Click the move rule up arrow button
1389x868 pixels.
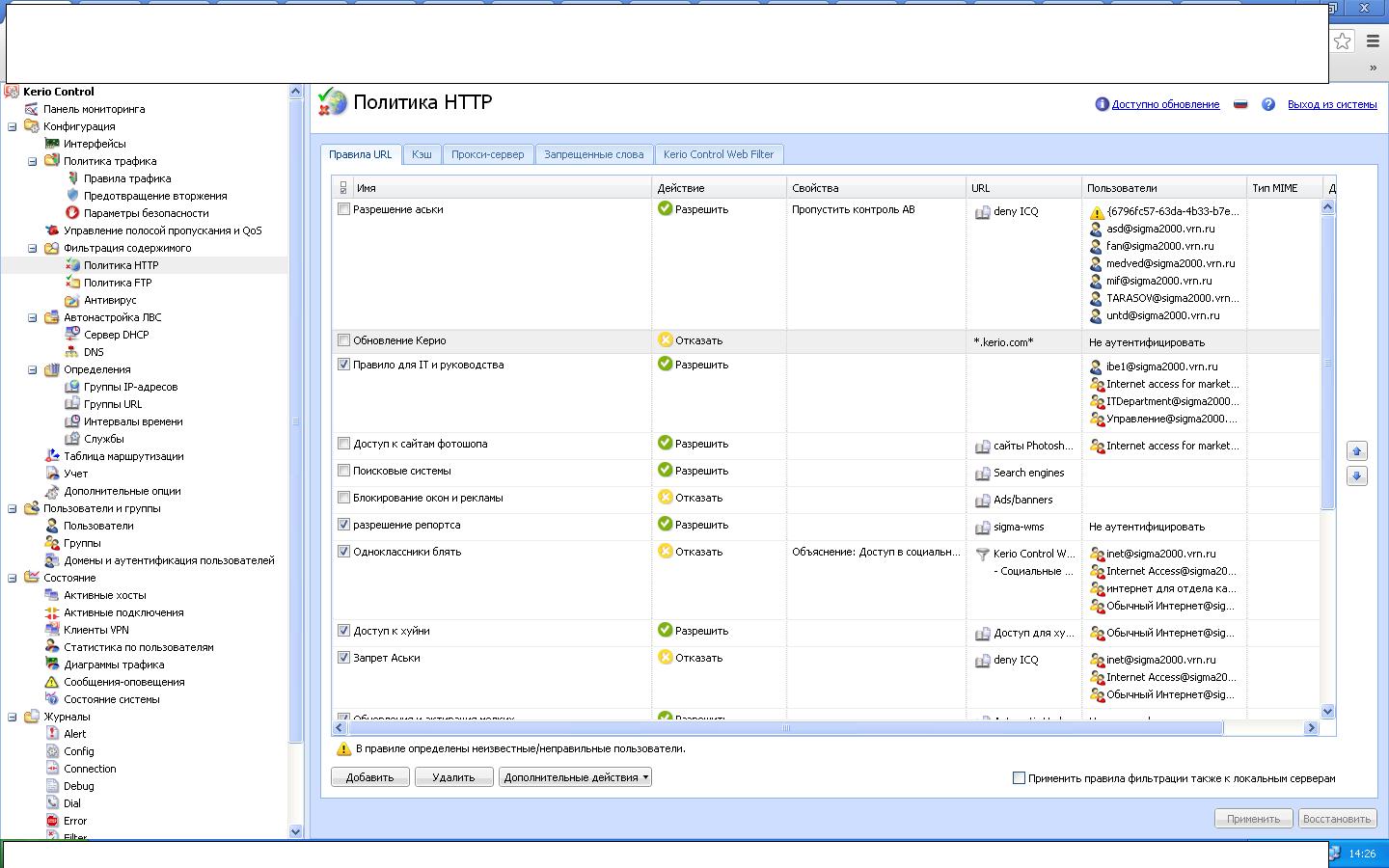tap(1356, 451)
